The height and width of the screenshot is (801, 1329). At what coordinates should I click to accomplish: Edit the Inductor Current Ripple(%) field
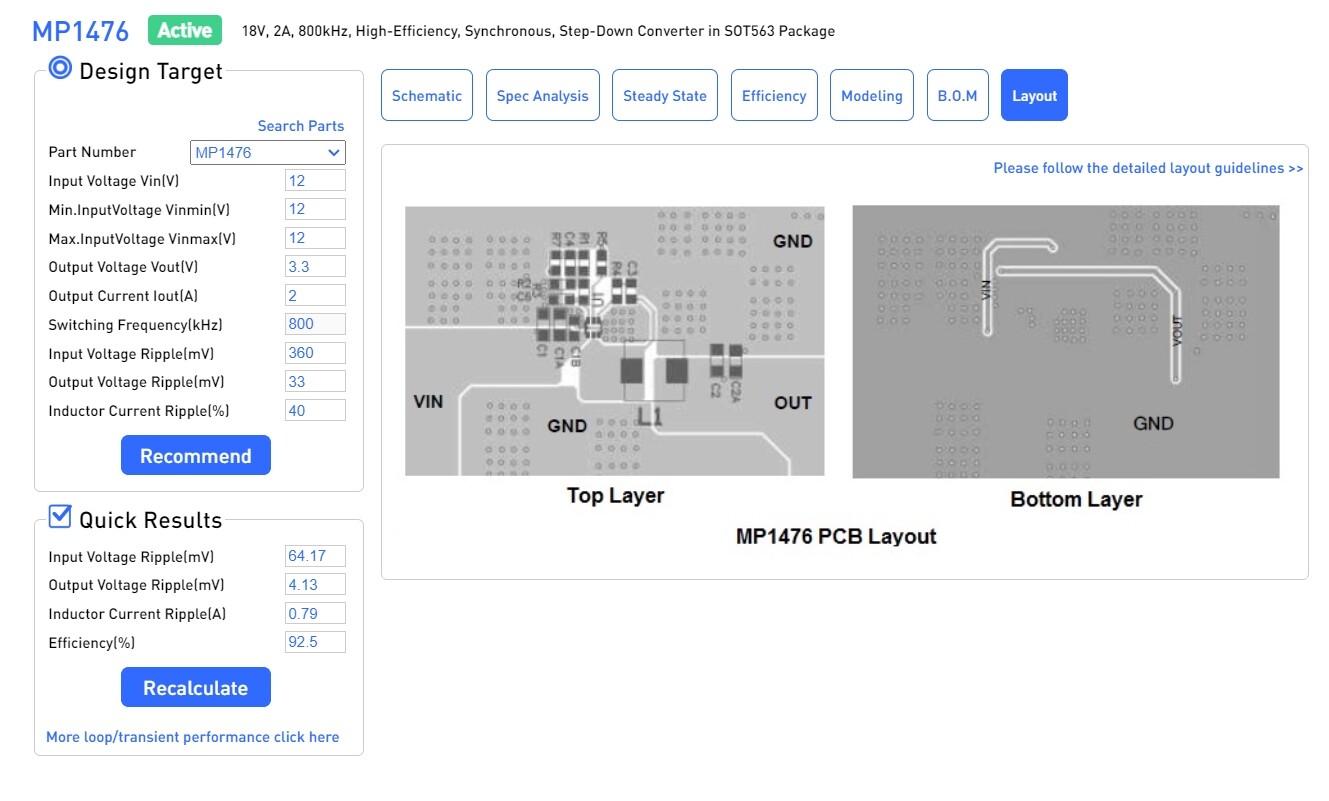(315, 411)
